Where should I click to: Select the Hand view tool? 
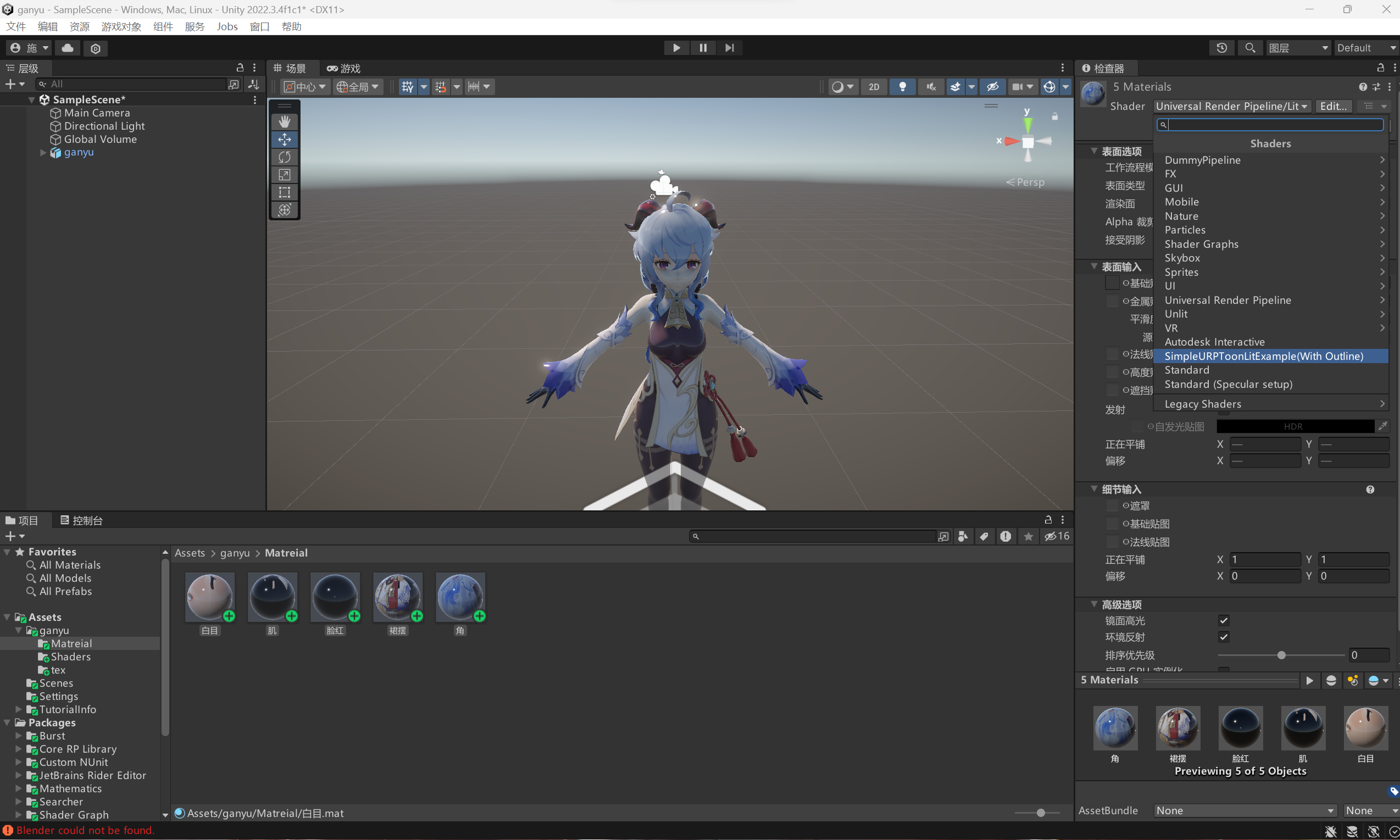pyautogui.click(x=284, y=122)
